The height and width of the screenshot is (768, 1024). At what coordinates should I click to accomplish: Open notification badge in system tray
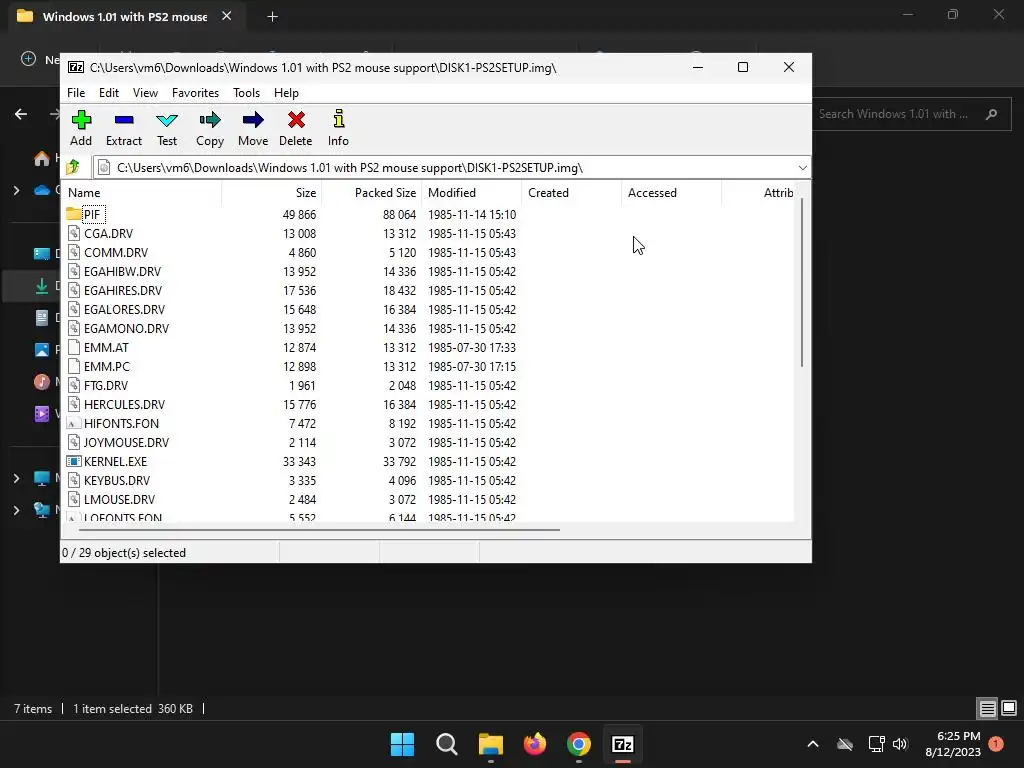(x=996, y=744)
